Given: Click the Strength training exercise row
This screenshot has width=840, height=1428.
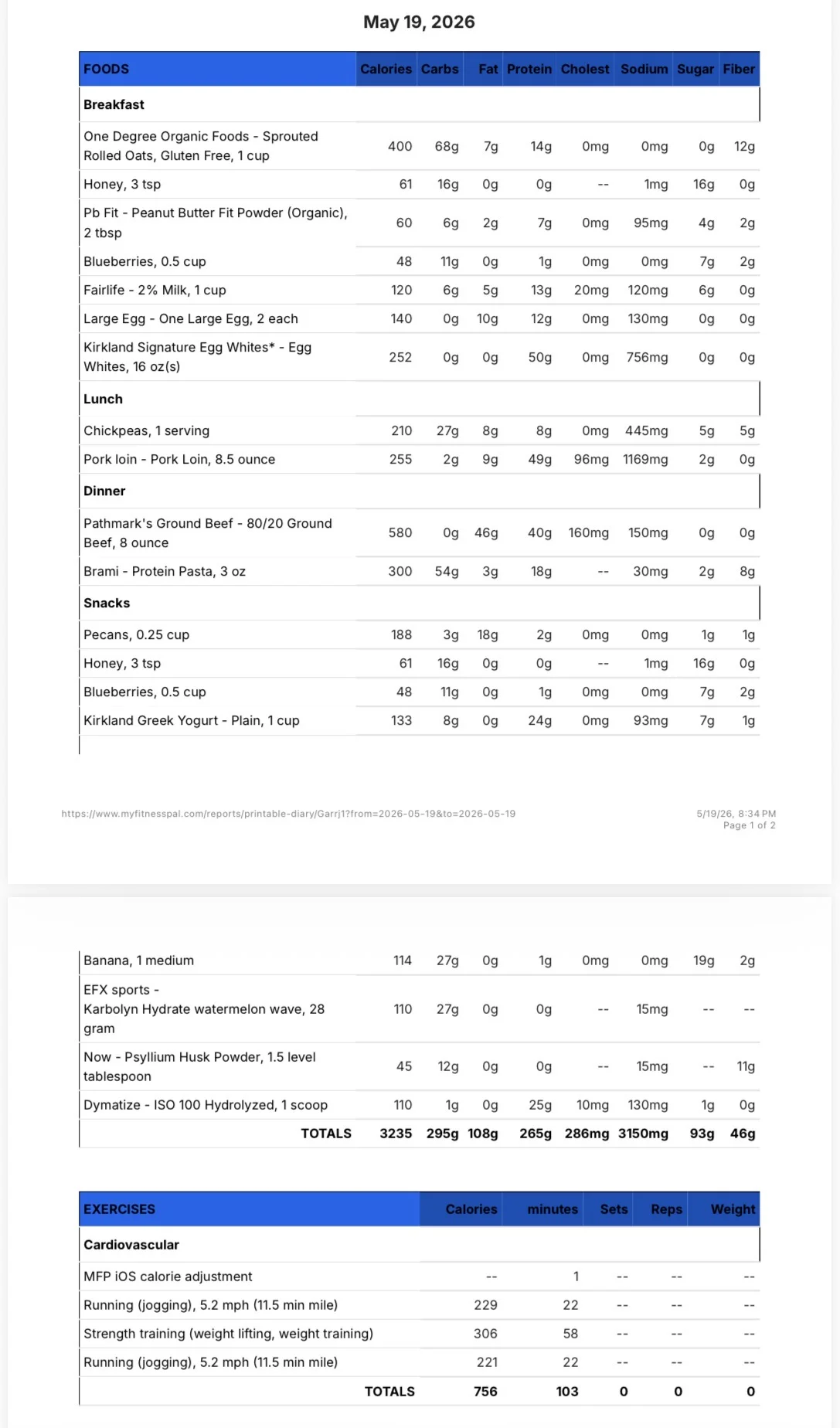Looking at the screenshot, I should pyautogui.click(x=420, y=1333).
